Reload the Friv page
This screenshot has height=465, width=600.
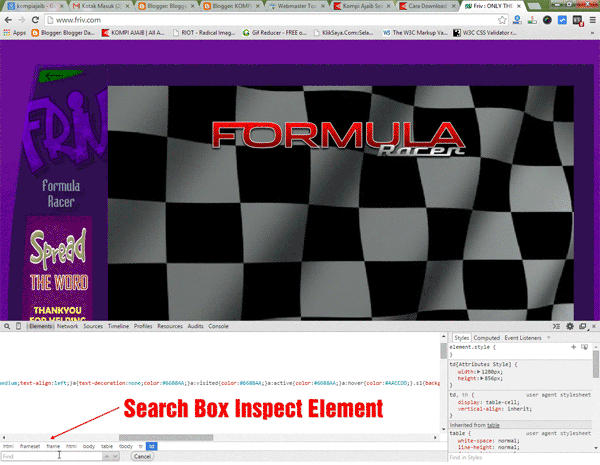(x=35, y=20)
